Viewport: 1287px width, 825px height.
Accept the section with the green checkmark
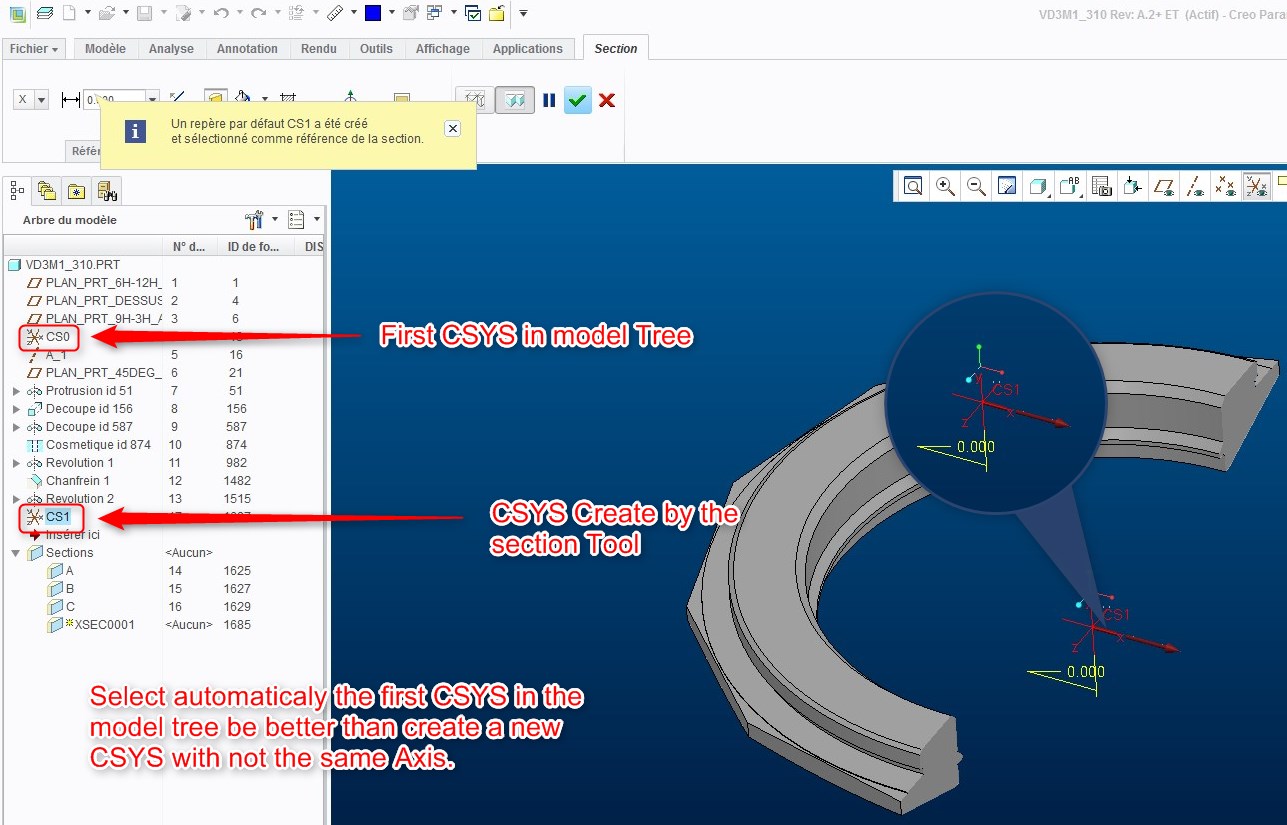coord(577,100)
